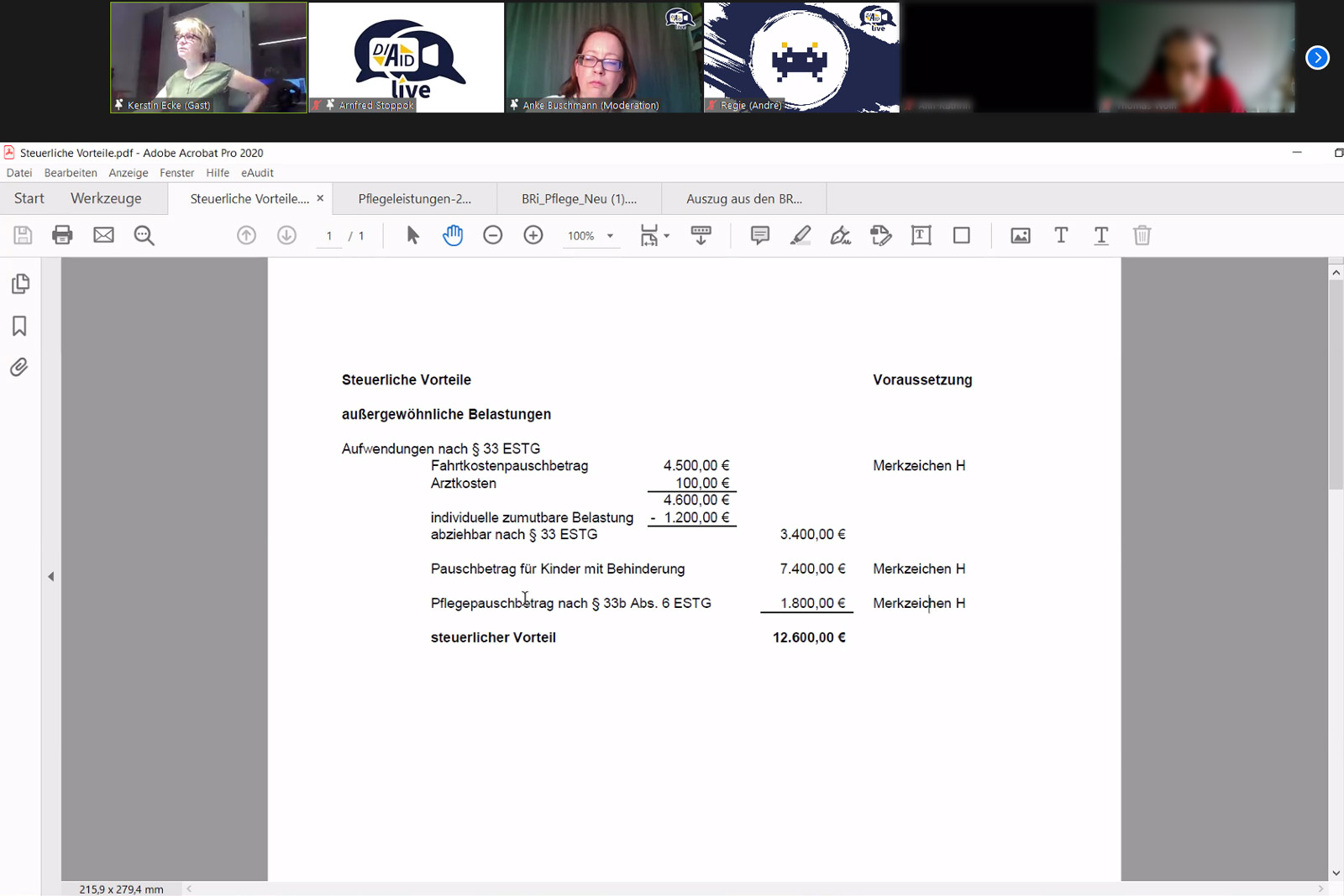Close the Steuerliche Vorteile tab
Image resolution: width=1344 pixels, height=896 pixels.
pos(320,199)
